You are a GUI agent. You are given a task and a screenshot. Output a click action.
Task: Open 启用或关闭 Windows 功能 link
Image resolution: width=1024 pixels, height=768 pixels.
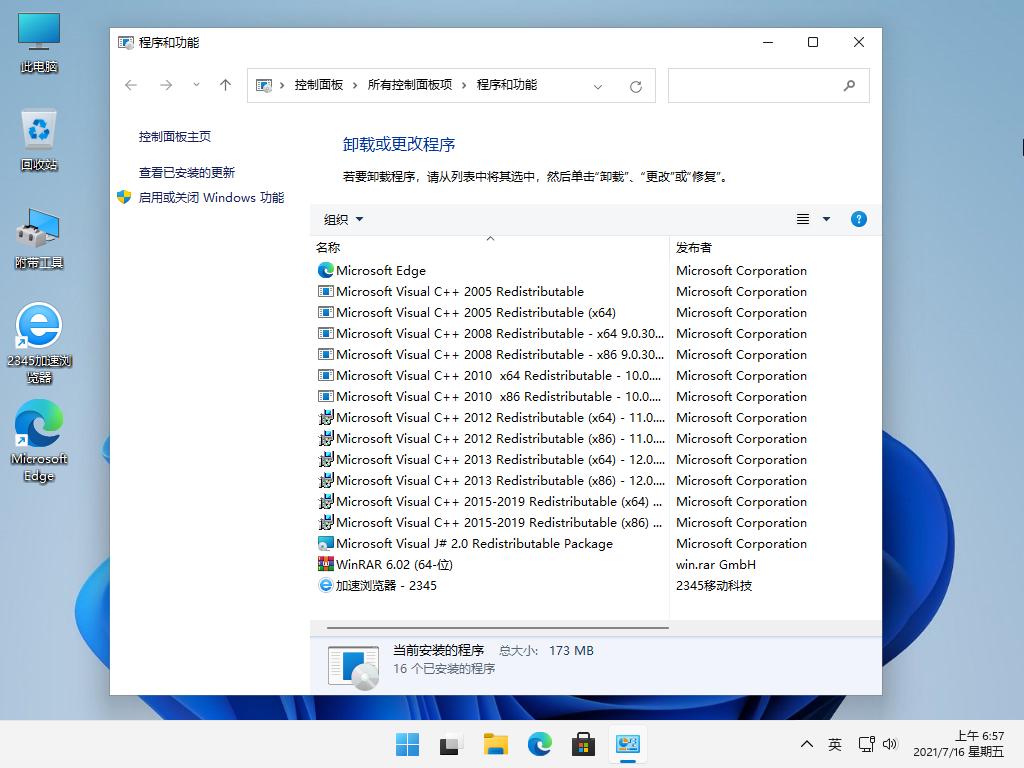pos(211,197)
